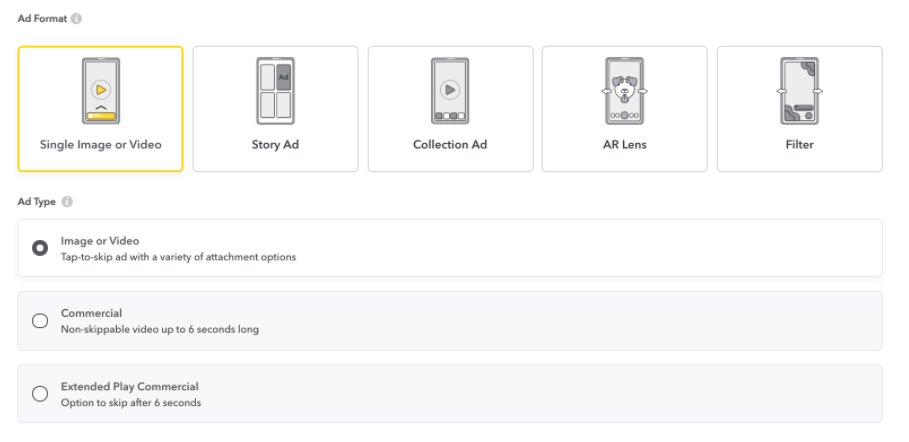This screenshot has width=909, height=442.
Task: Click the Ad Type info icon
Action: point(67,202)
